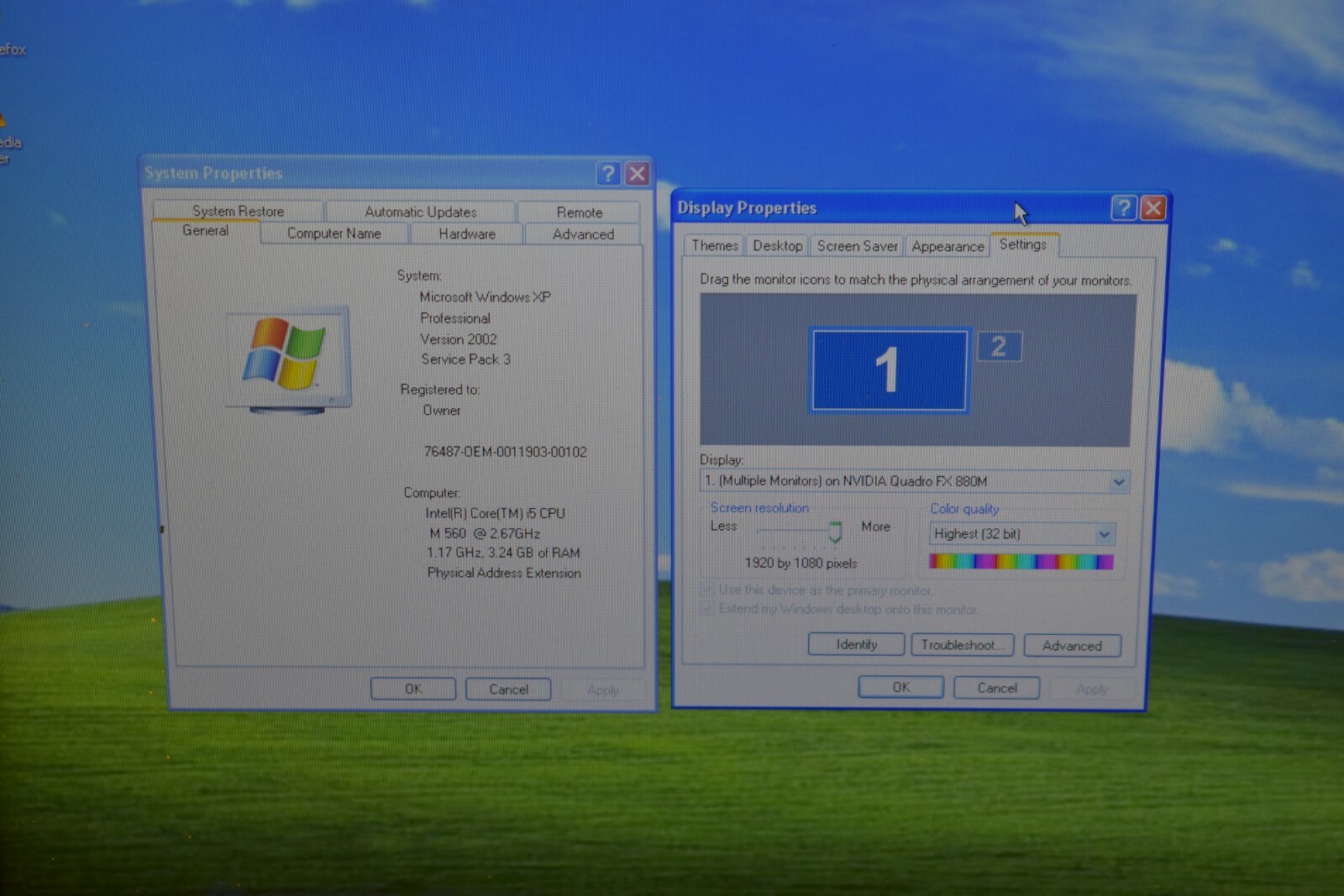This screenshot has height=896, width=1344.
Task: Select monitor 1 icon in display arrangement
Action: (889, 370)
